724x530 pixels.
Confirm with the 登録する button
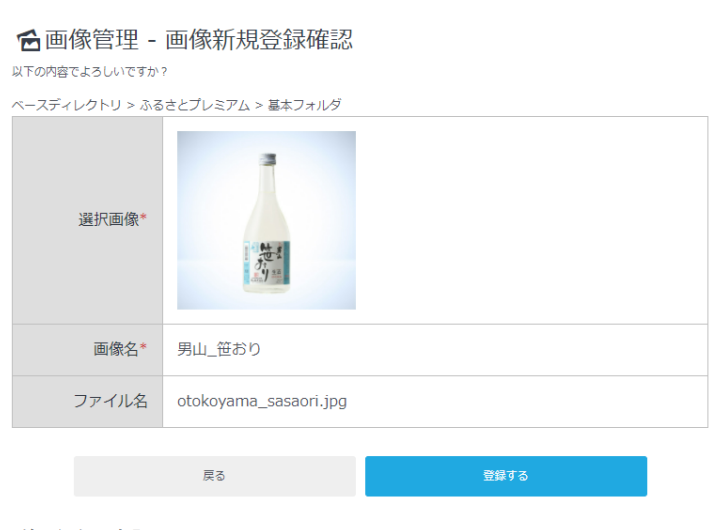point(505,476)
